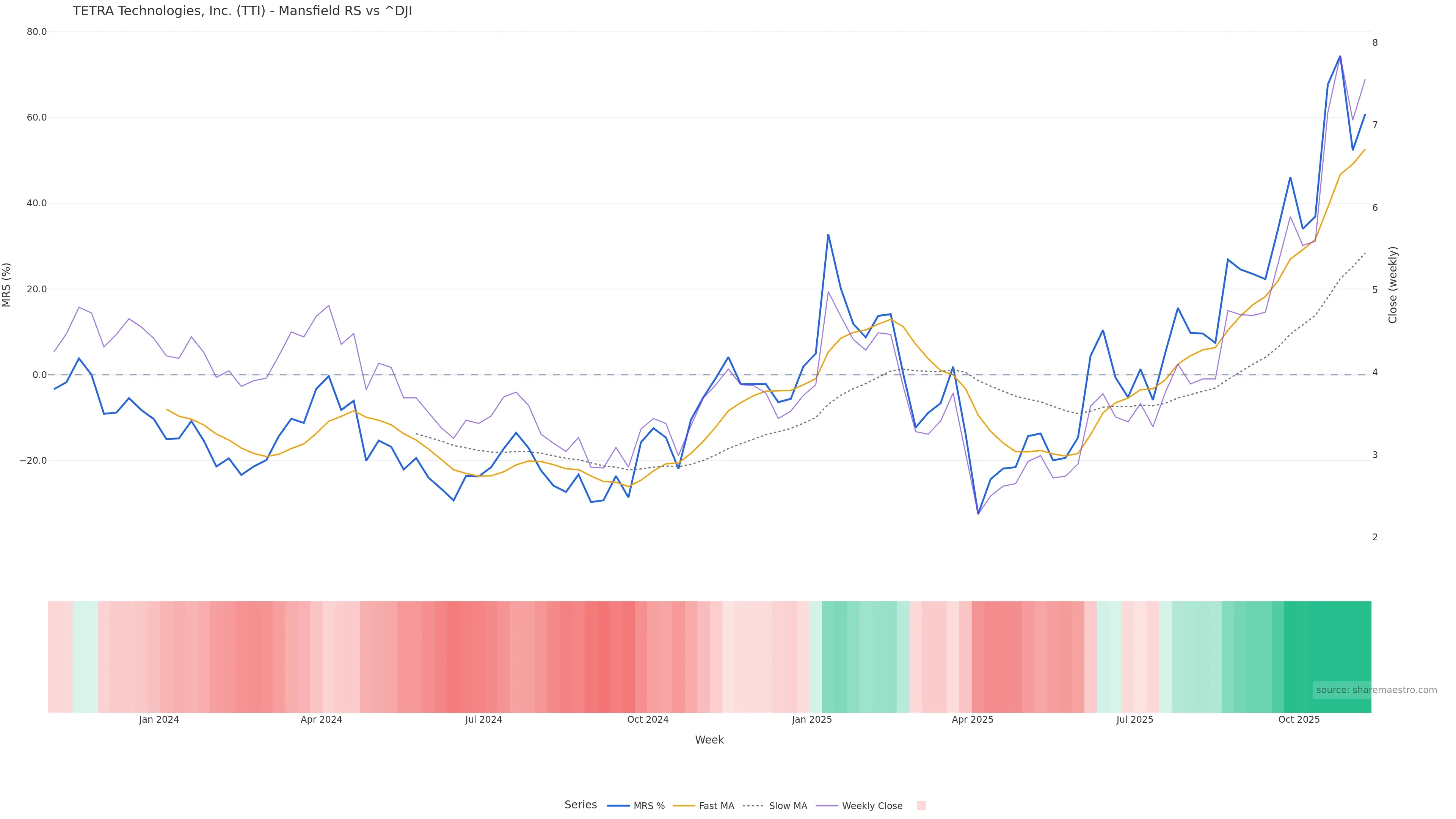Screen dimensions: 1456x819
Task: Click the Jul 2024 timeline label
Action: coord(483,720)
